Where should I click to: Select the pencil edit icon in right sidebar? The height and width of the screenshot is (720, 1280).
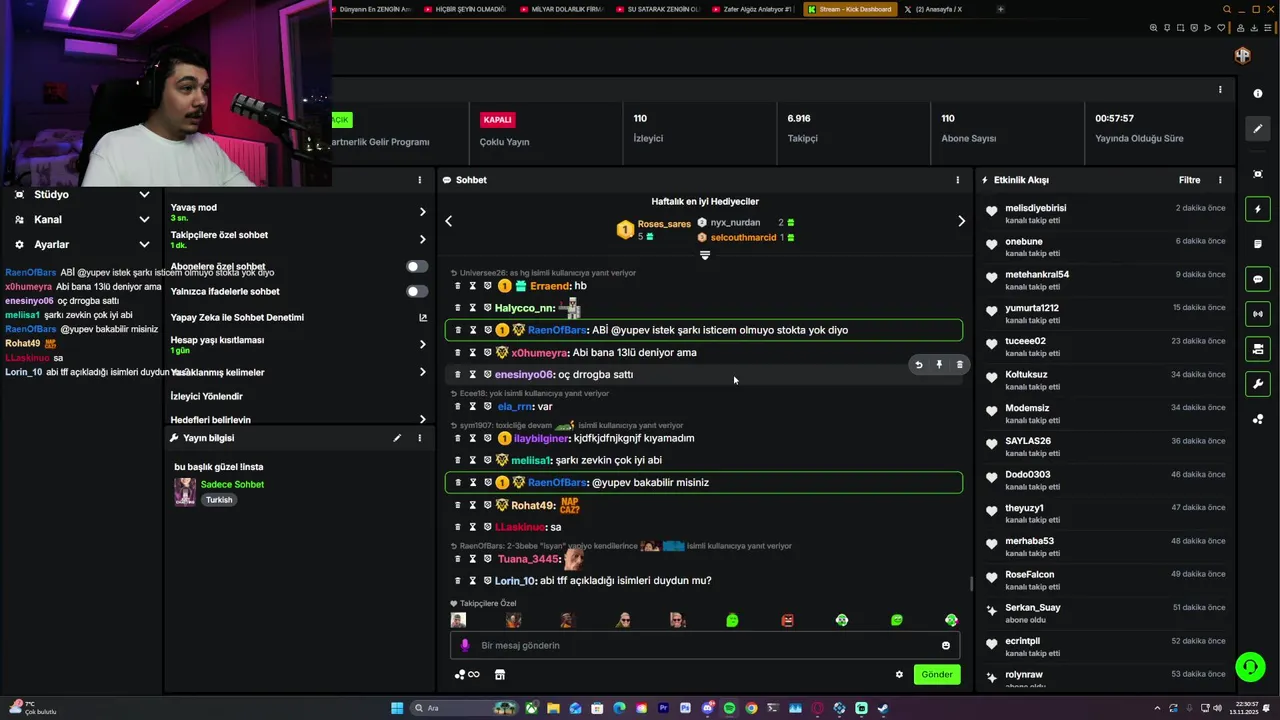click(x=1258, y=129)
